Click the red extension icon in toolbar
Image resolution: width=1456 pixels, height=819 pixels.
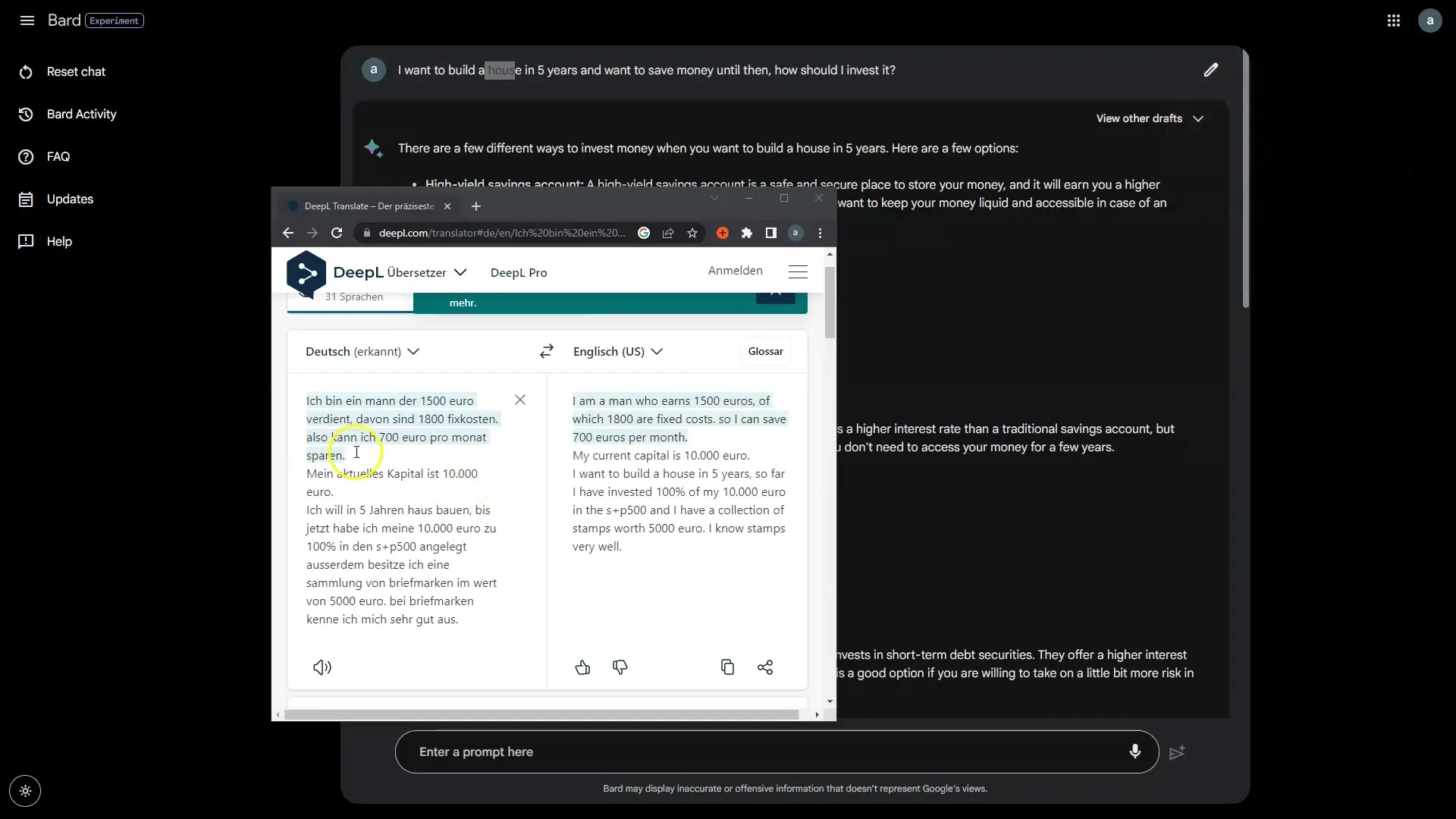723,233
